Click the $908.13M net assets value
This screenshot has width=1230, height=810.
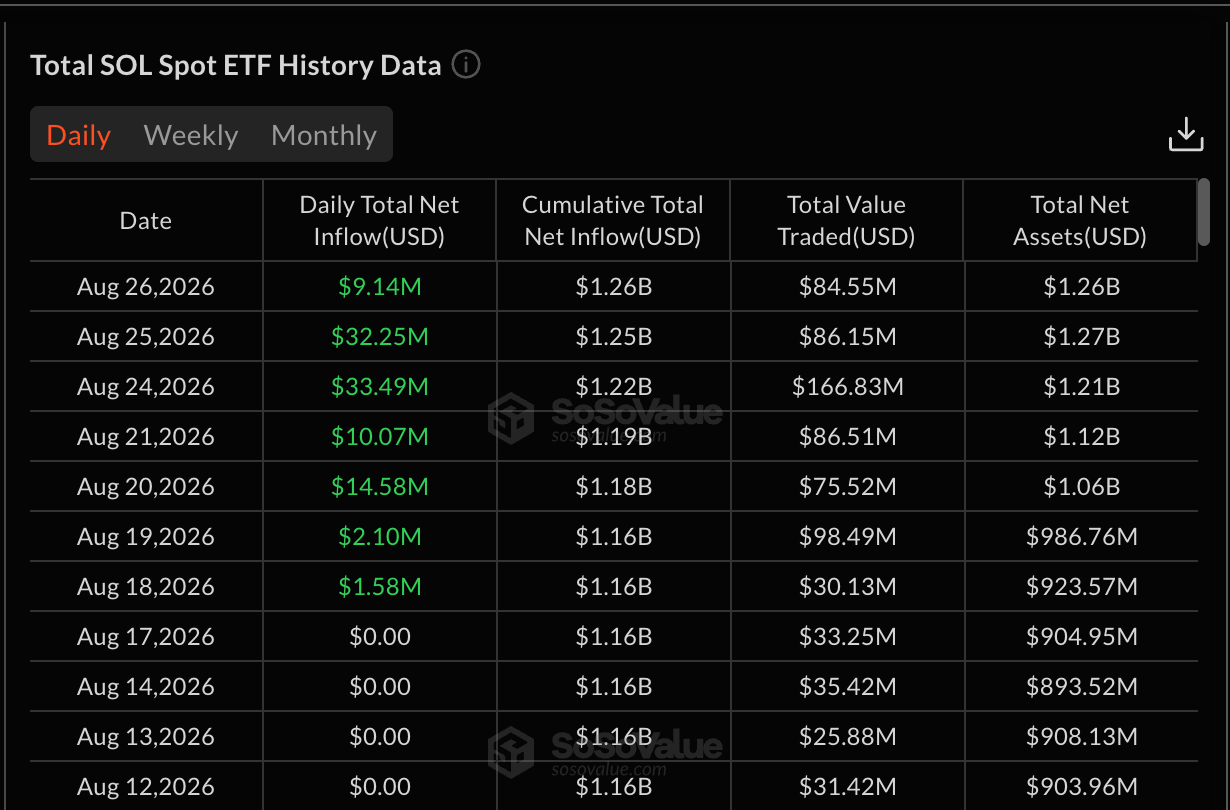(x=1081, y=737)
